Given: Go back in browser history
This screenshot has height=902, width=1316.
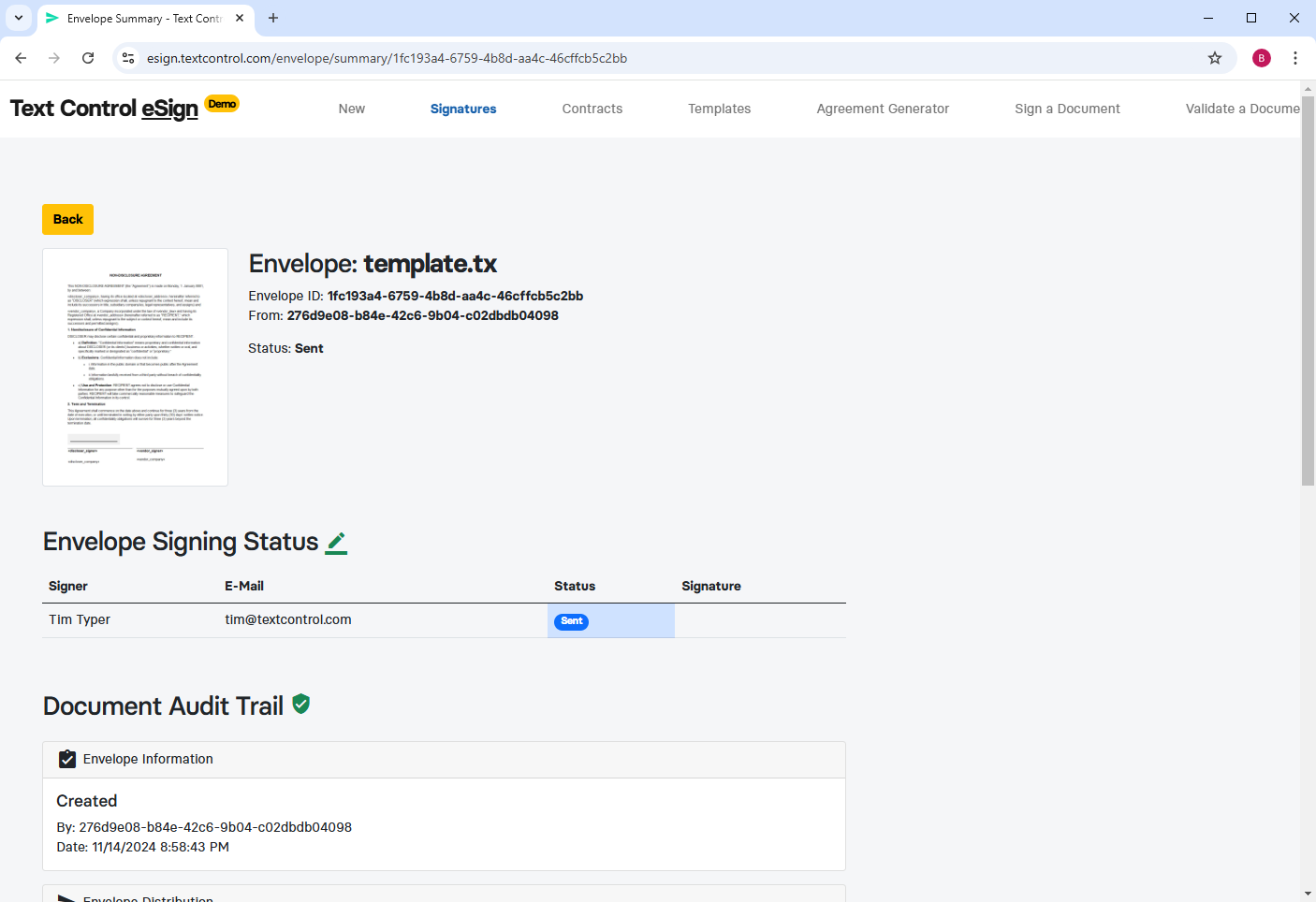Looking at the screenshot, I should tap(21, 58).
